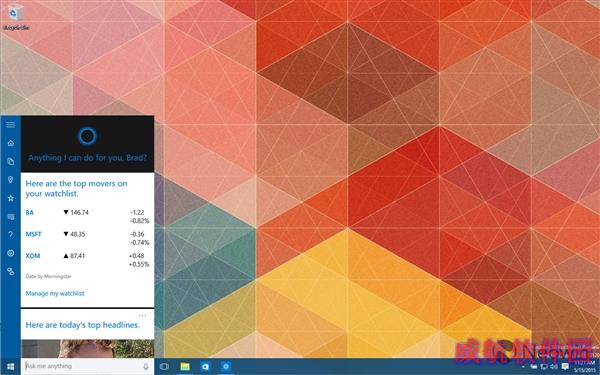Image resolution: width=600 pixels, height=375 pixels.
Task: Open Cortana help question mark icon
Action: tap(11, 234)
